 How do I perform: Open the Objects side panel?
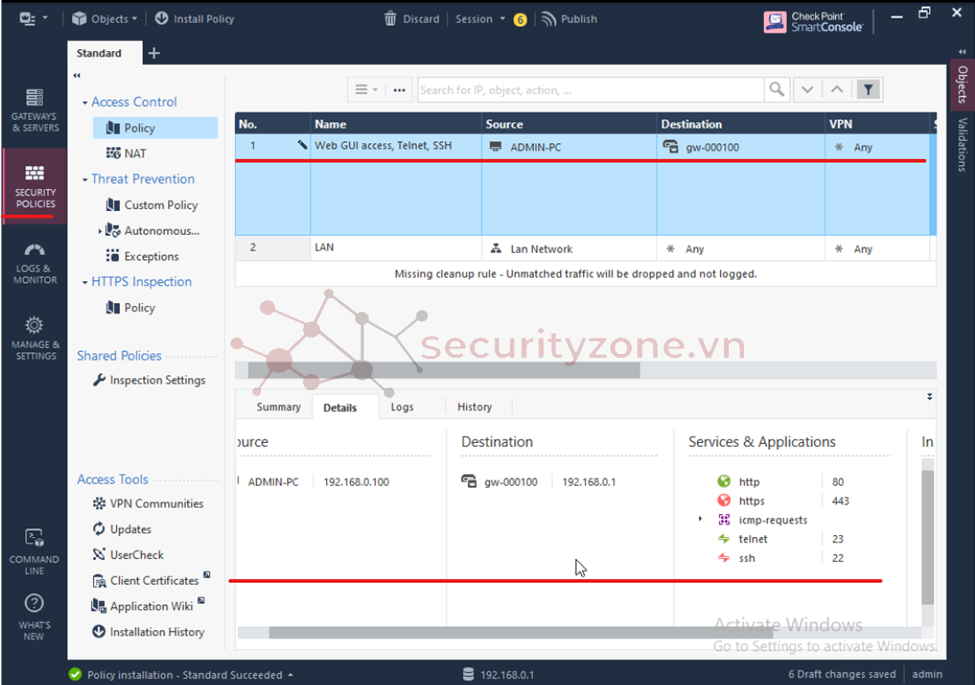pos(962,84)
